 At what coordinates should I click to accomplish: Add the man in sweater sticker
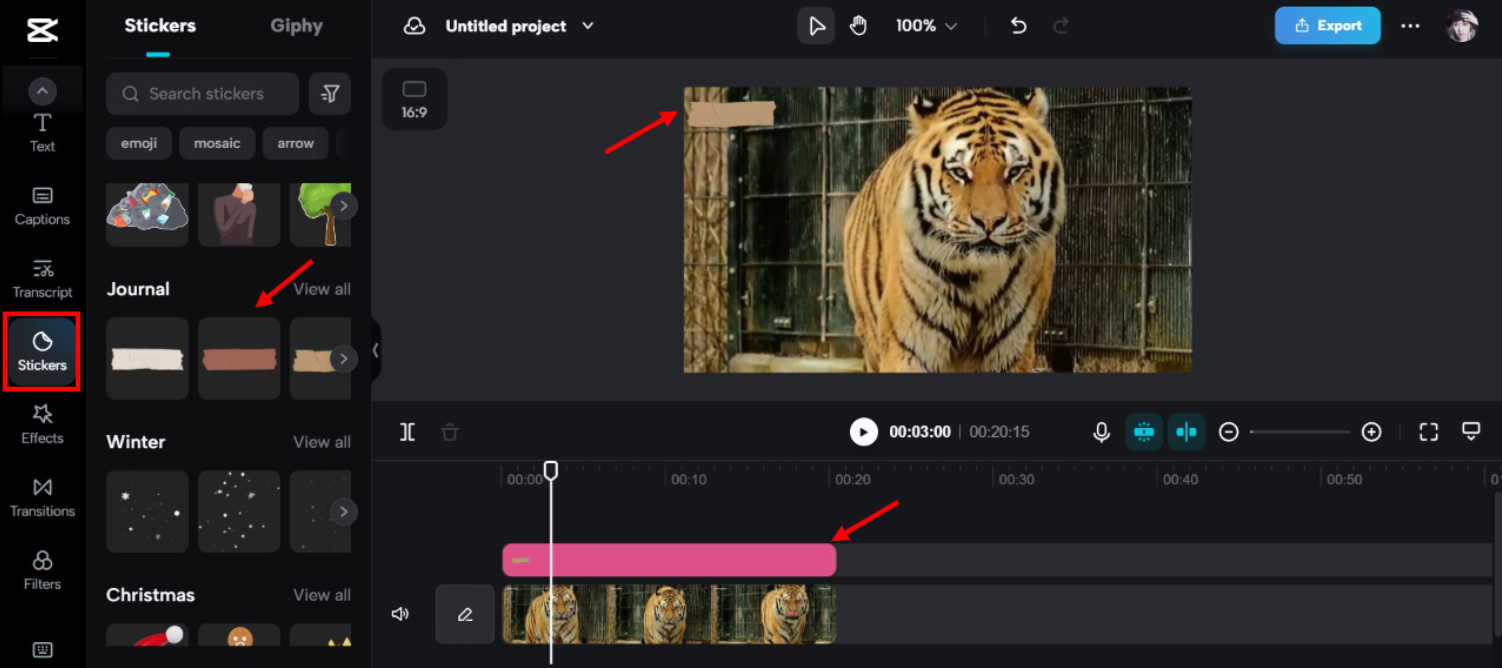click(x=239, y=214)
